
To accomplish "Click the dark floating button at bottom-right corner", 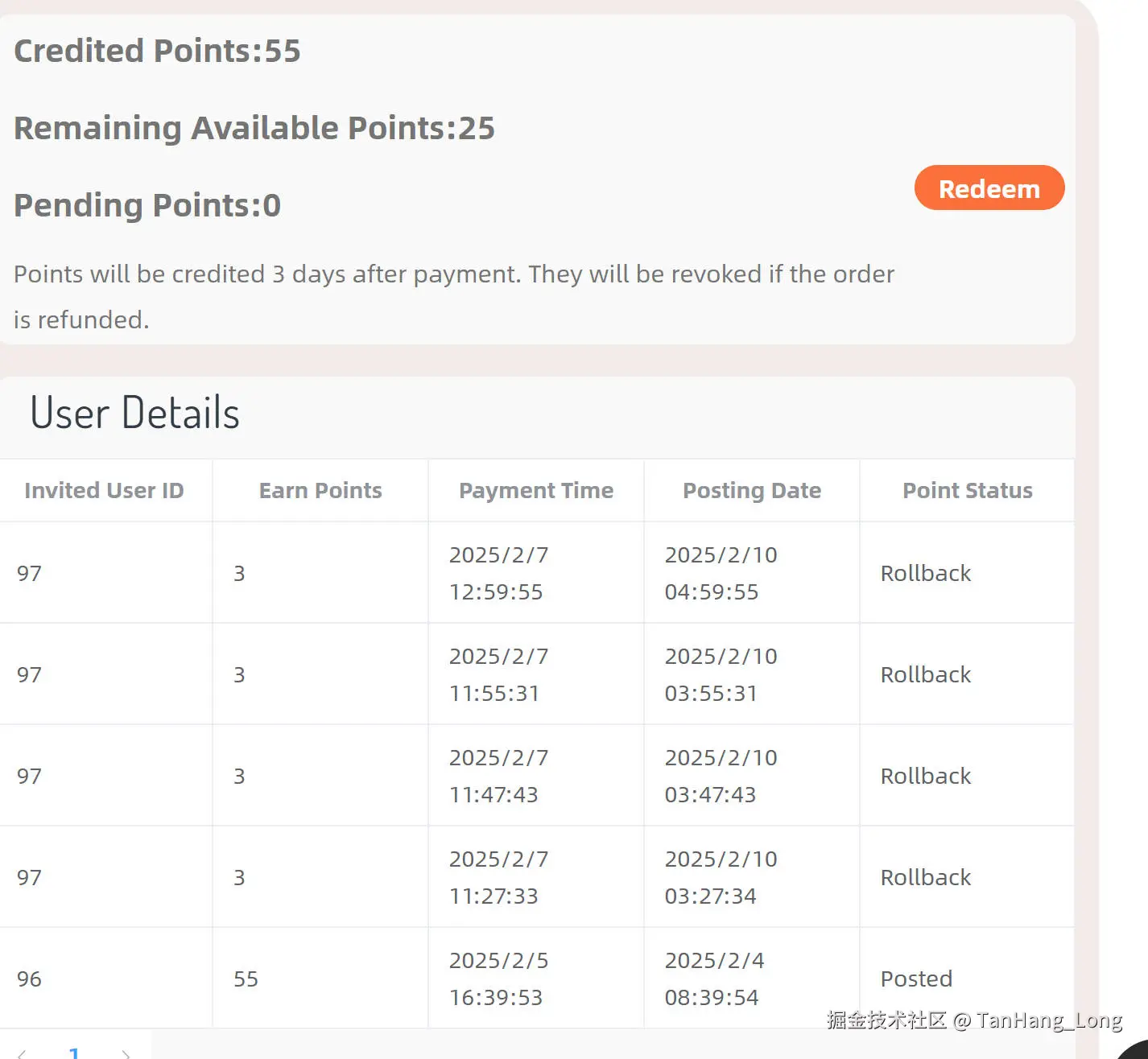I will coord(1135,1049).
